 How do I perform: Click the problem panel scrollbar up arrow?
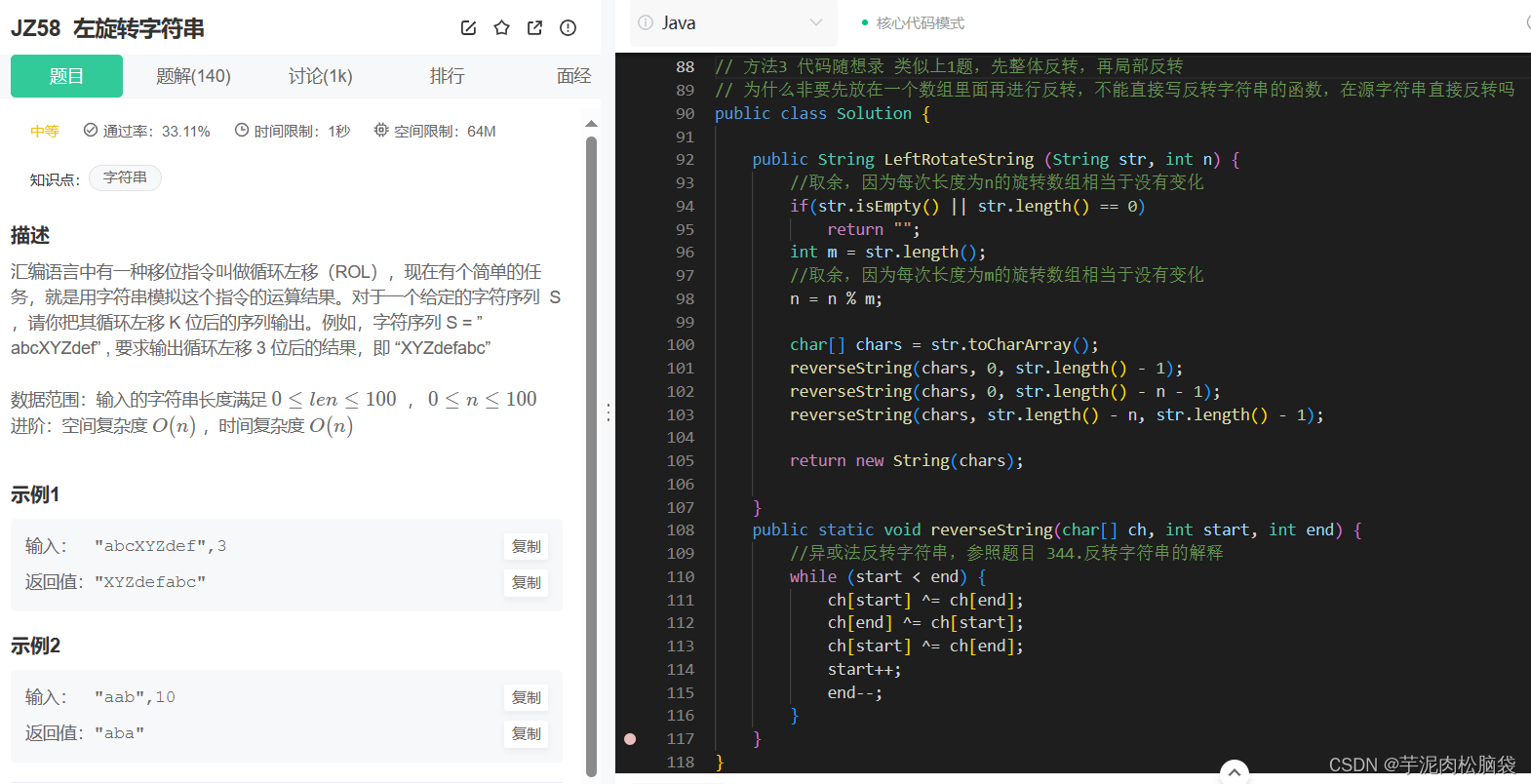[x=591, y=124]
